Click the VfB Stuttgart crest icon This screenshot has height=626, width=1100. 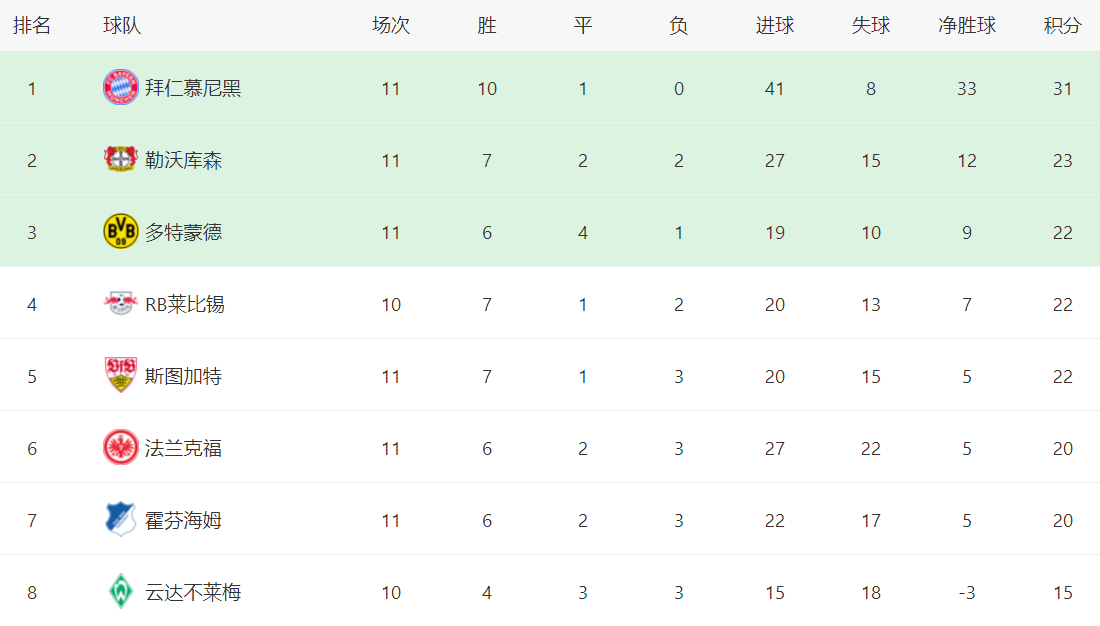pos(121,376)
